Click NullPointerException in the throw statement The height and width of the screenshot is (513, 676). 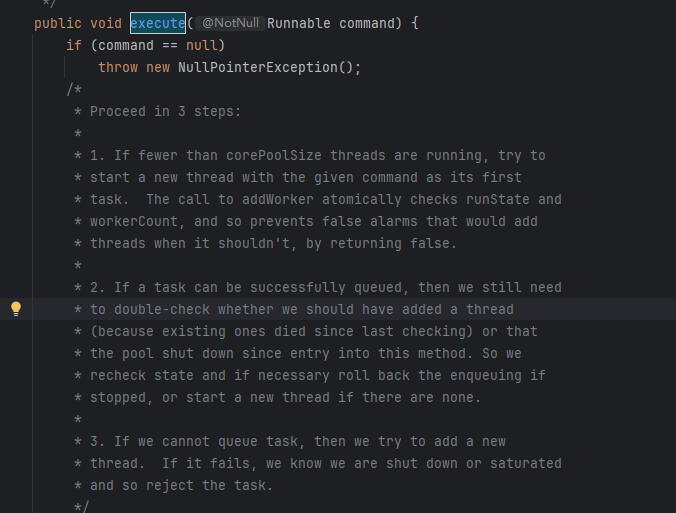pos(258,67)
